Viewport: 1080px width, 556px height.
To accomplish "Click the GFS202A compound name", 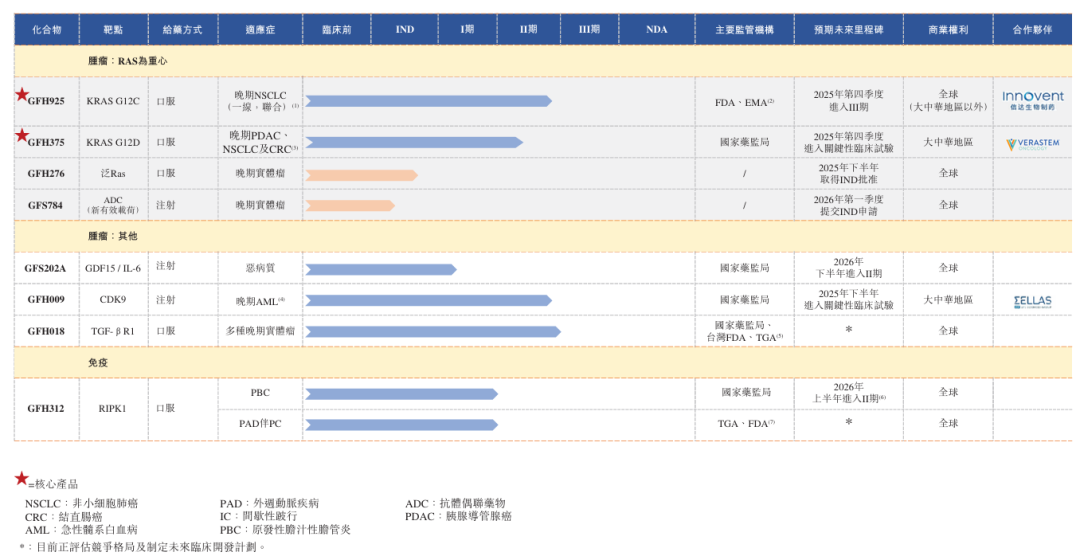I will point(46,268).
